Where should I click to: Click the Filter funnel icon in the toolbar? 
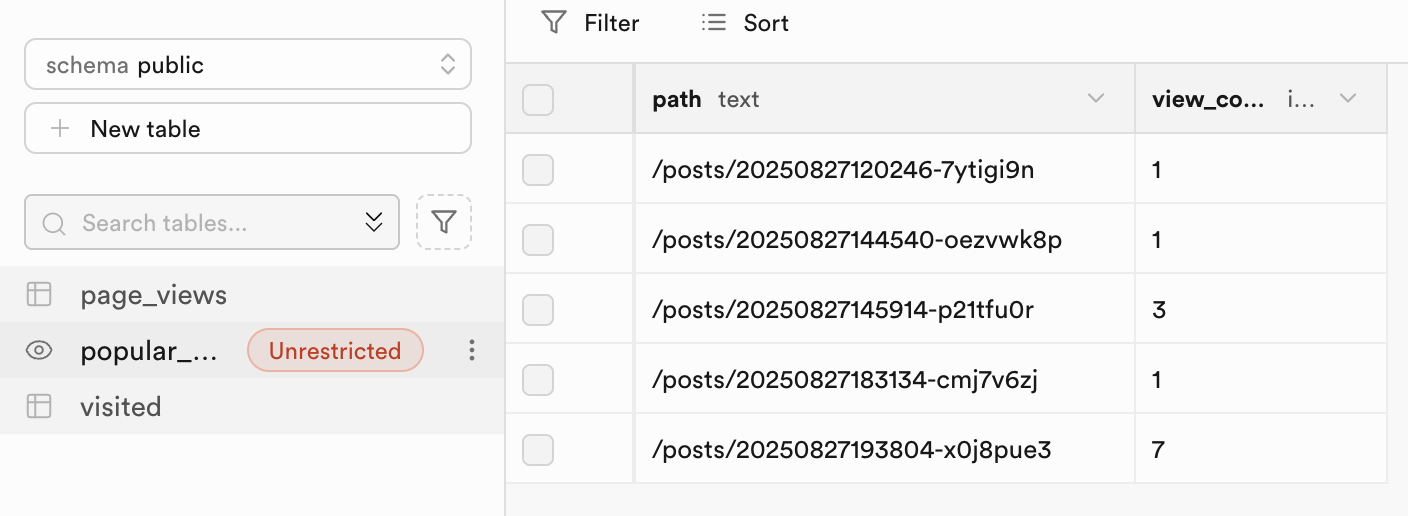tap(554, 23)
